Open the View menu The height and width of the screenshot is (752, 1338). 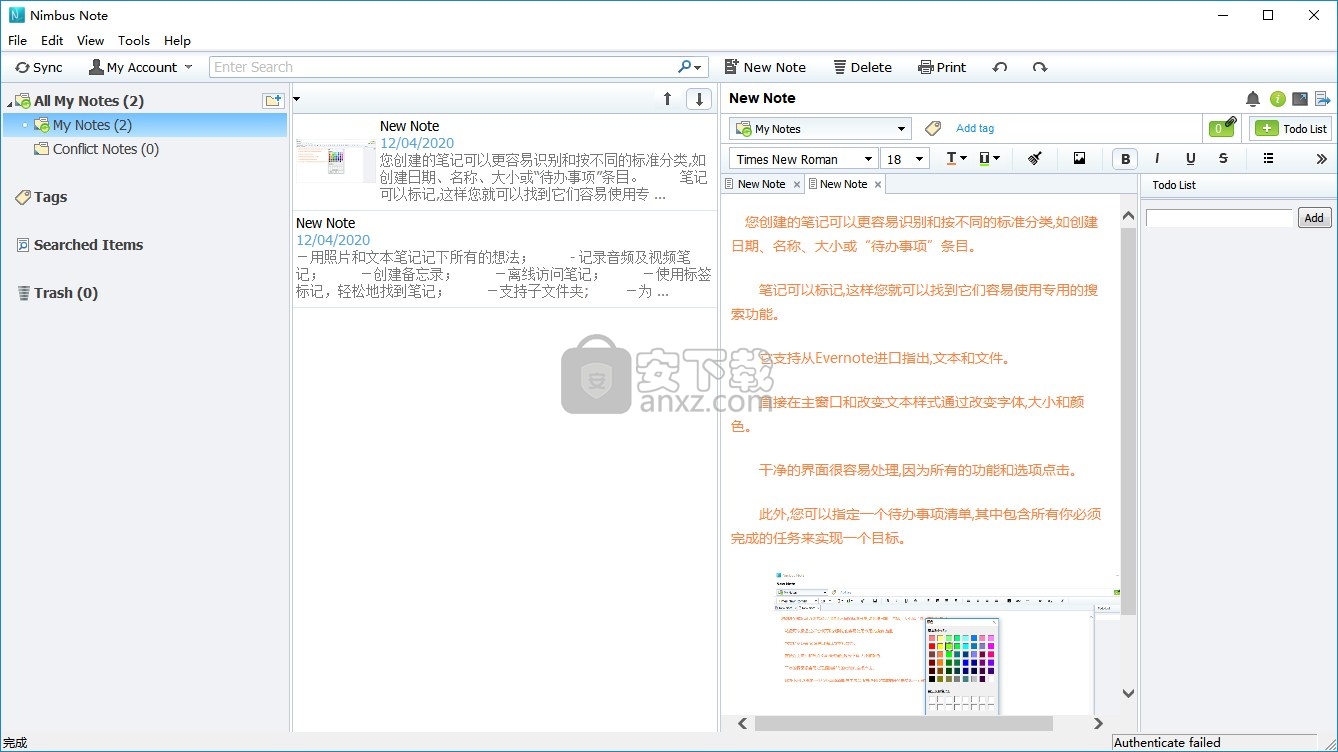(91, 40)
